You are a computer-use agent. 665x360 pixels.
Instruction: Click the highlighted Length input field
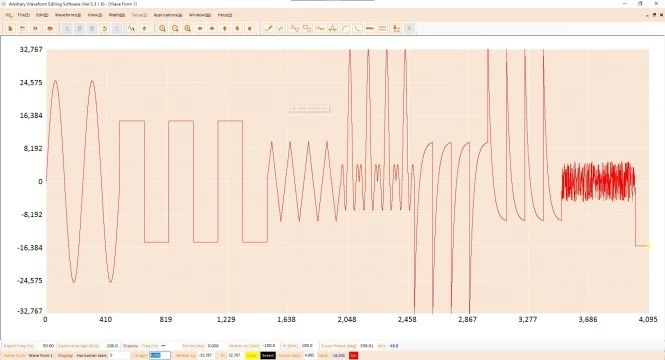click(x=160, y=355)
